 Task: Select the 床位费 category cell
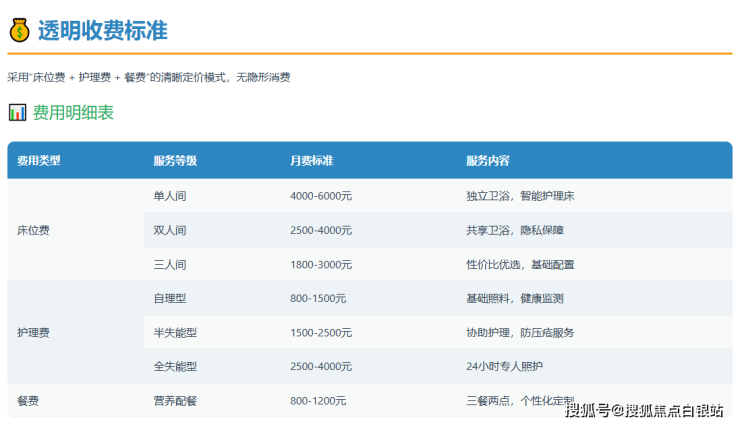(x=33, y=230)
